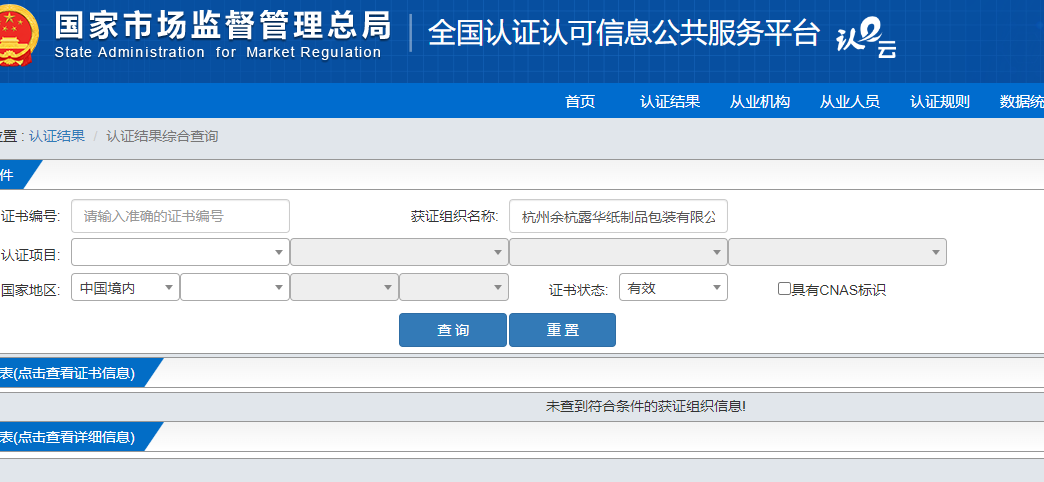Click the 认证结果 breadcrumb link
Viewport: 1044px width, 482px height.
[57, 136]
